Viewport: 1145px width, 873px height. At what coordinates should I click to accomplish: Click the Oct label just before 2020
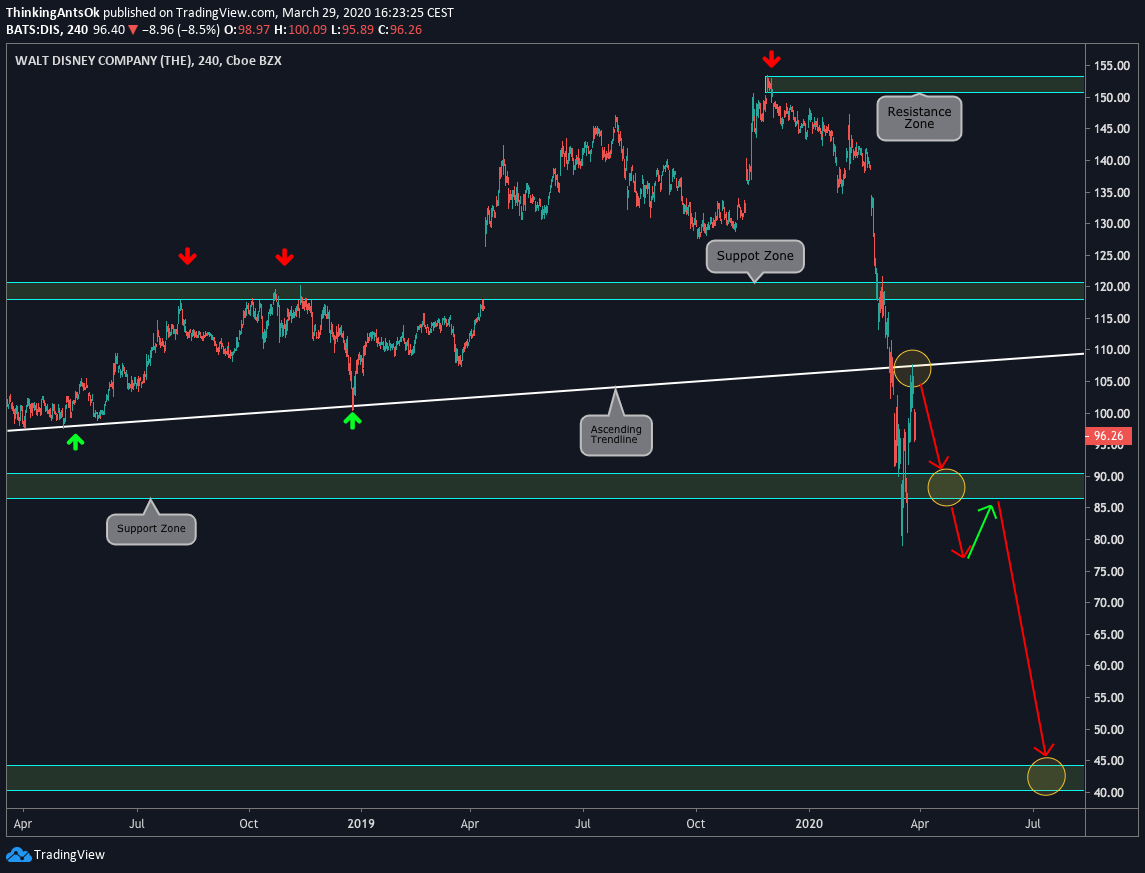(696, 823)
